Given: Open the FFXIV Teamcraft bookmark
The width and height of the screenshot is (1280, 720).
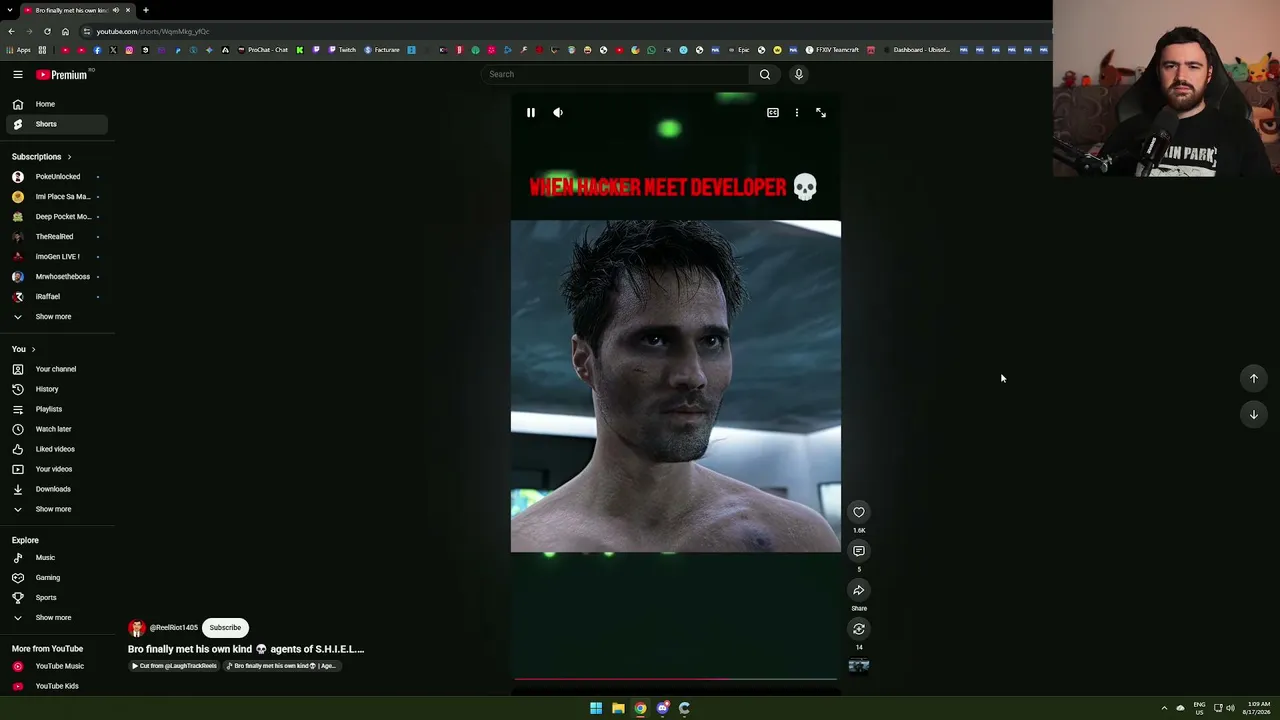Looking at the screenshot, I should pyautogui.click(x=832, y=50).
